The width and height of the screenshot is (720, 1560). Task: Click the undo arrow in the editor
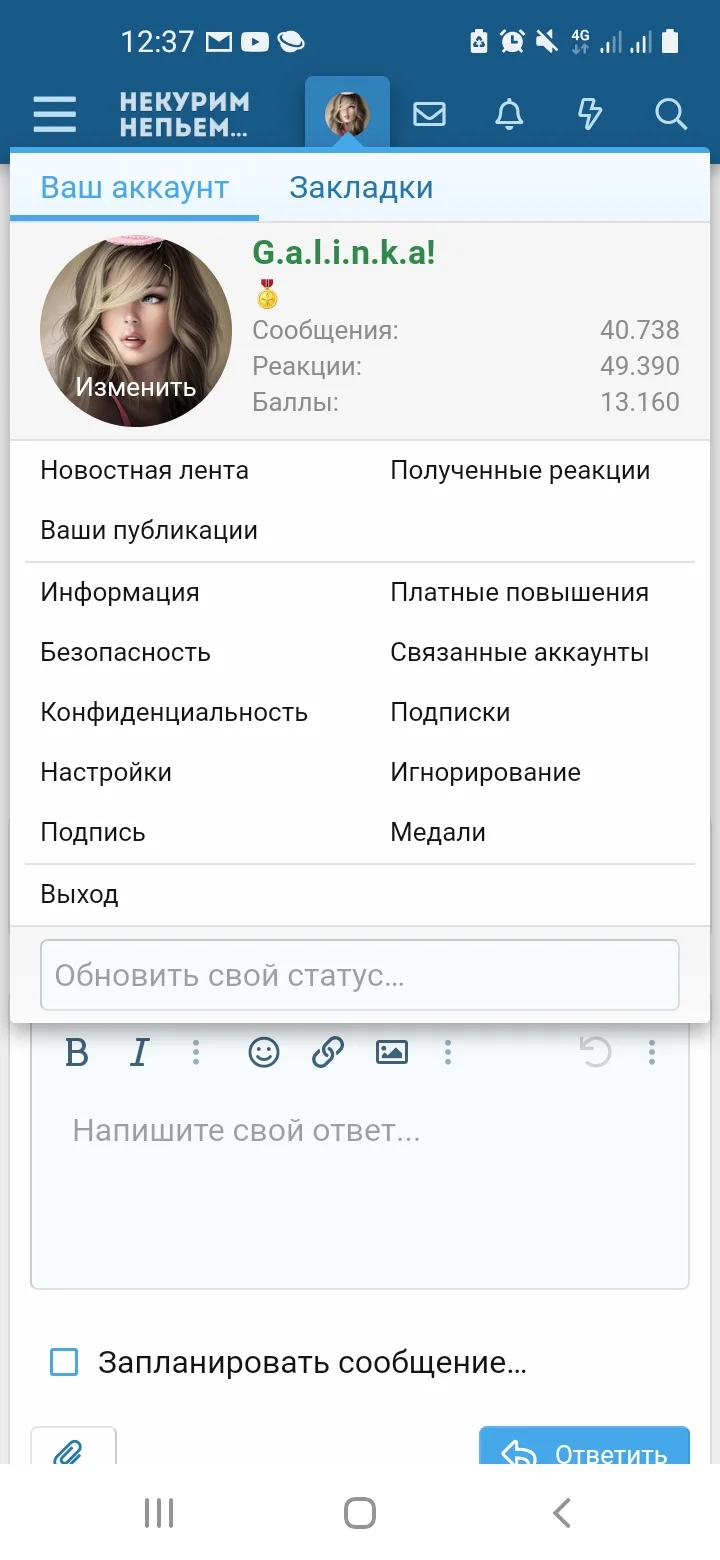pos(597,1052)
